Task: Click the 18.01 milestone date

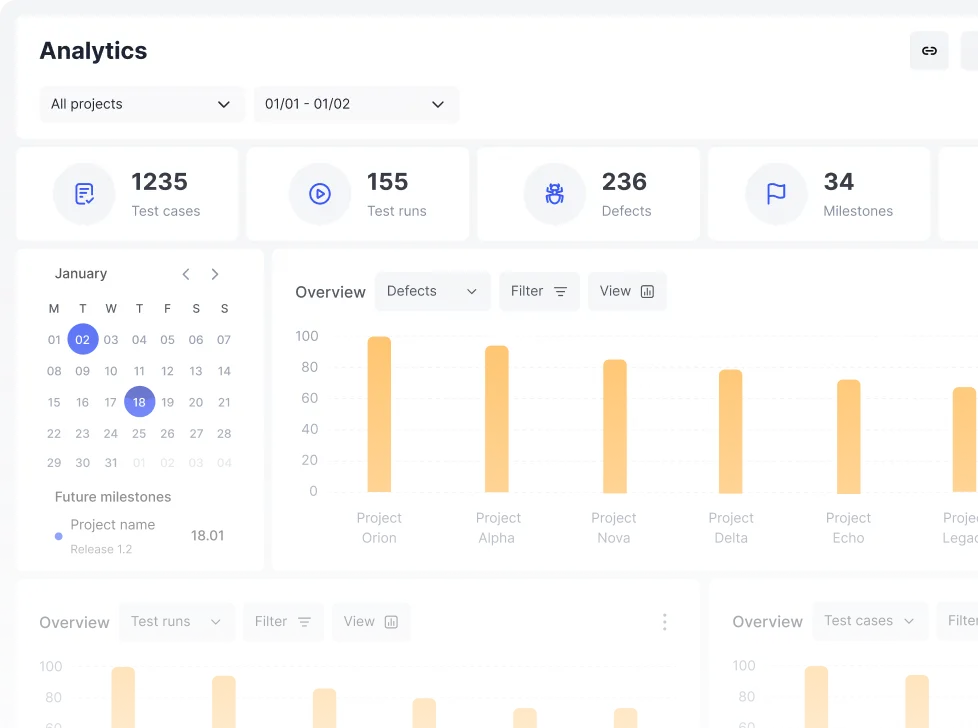Action: point(207,535)
